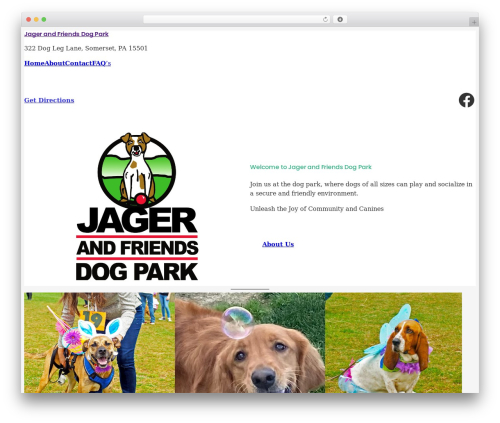Open the bunny-ears dog photo
500x423 pixels.
(99, 343)
